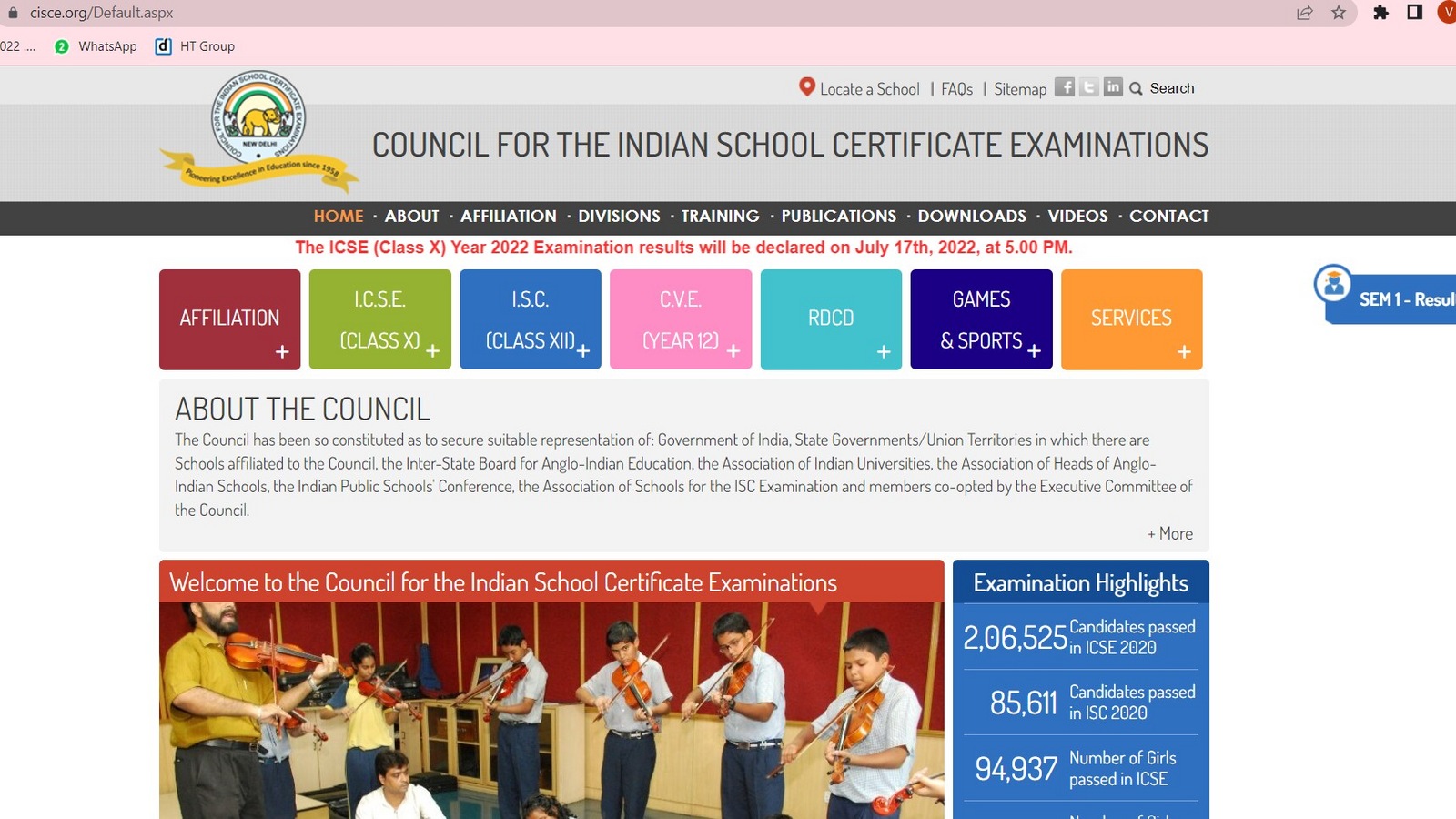Select the 2,06,525 candidates passed ICSE stat
The image size is (1456, 819).
(1080, 637)
